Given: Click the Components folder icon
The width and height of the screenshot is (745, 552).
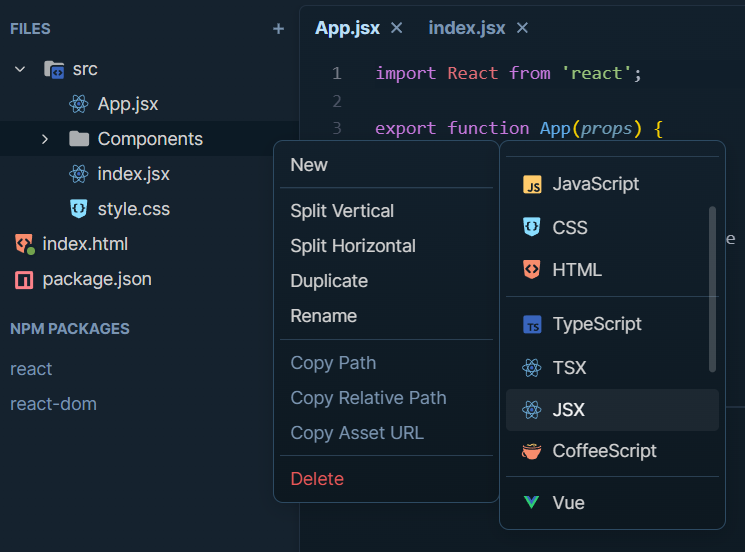Looking at the screenshot, I should pyautogui.click(x=79, y=139).
